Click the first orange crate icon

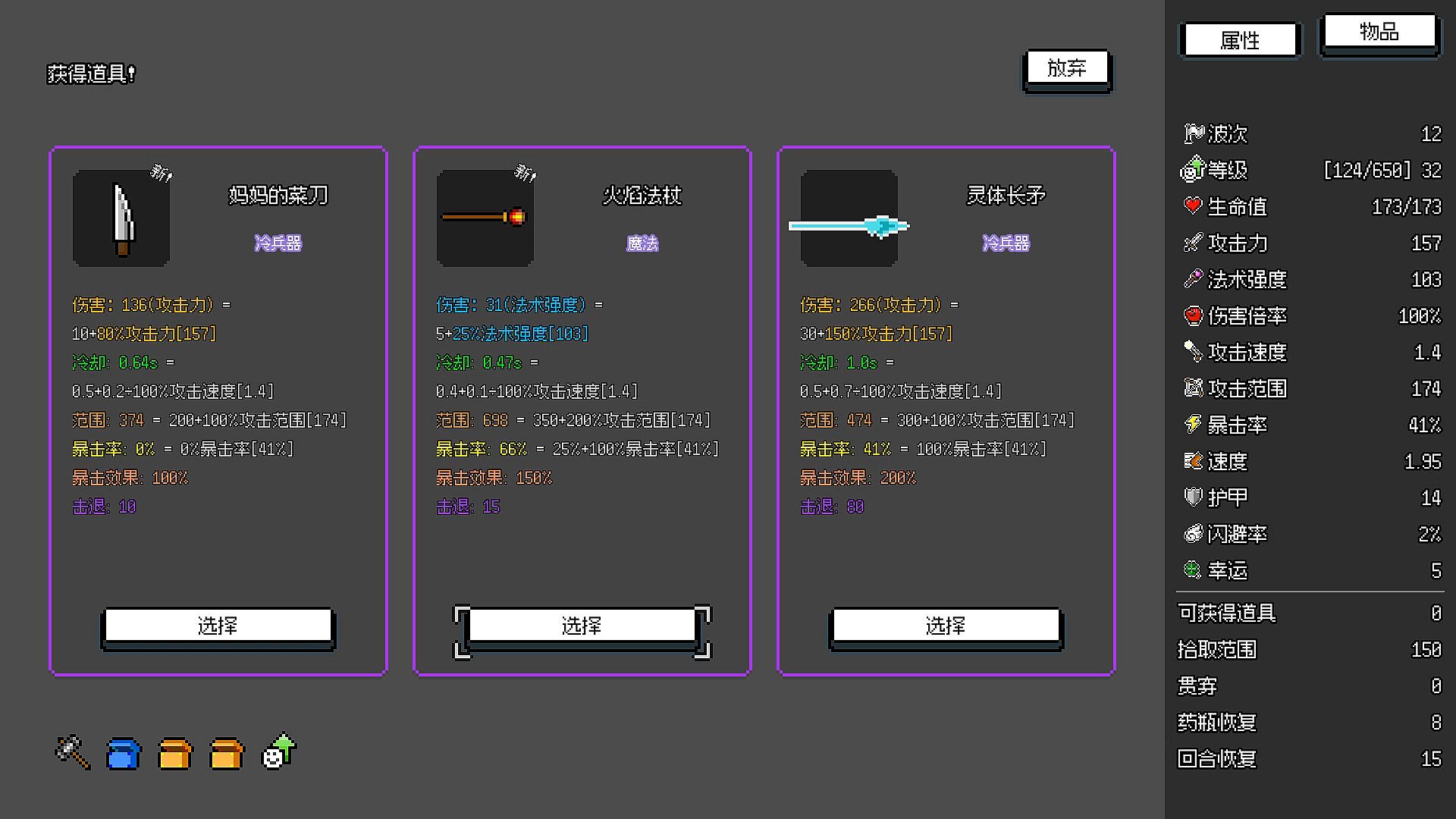coord(175,754)
